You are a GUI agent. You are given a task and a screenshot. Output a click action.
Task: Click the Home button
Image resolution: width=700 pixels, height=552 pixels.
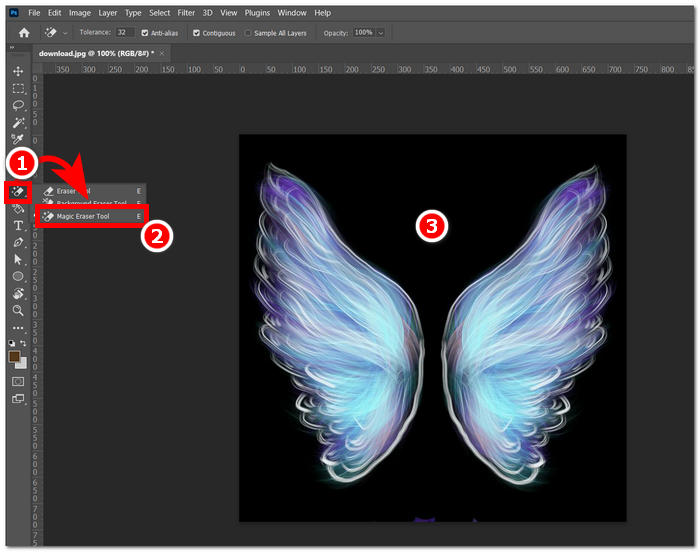tap(24, 33)
